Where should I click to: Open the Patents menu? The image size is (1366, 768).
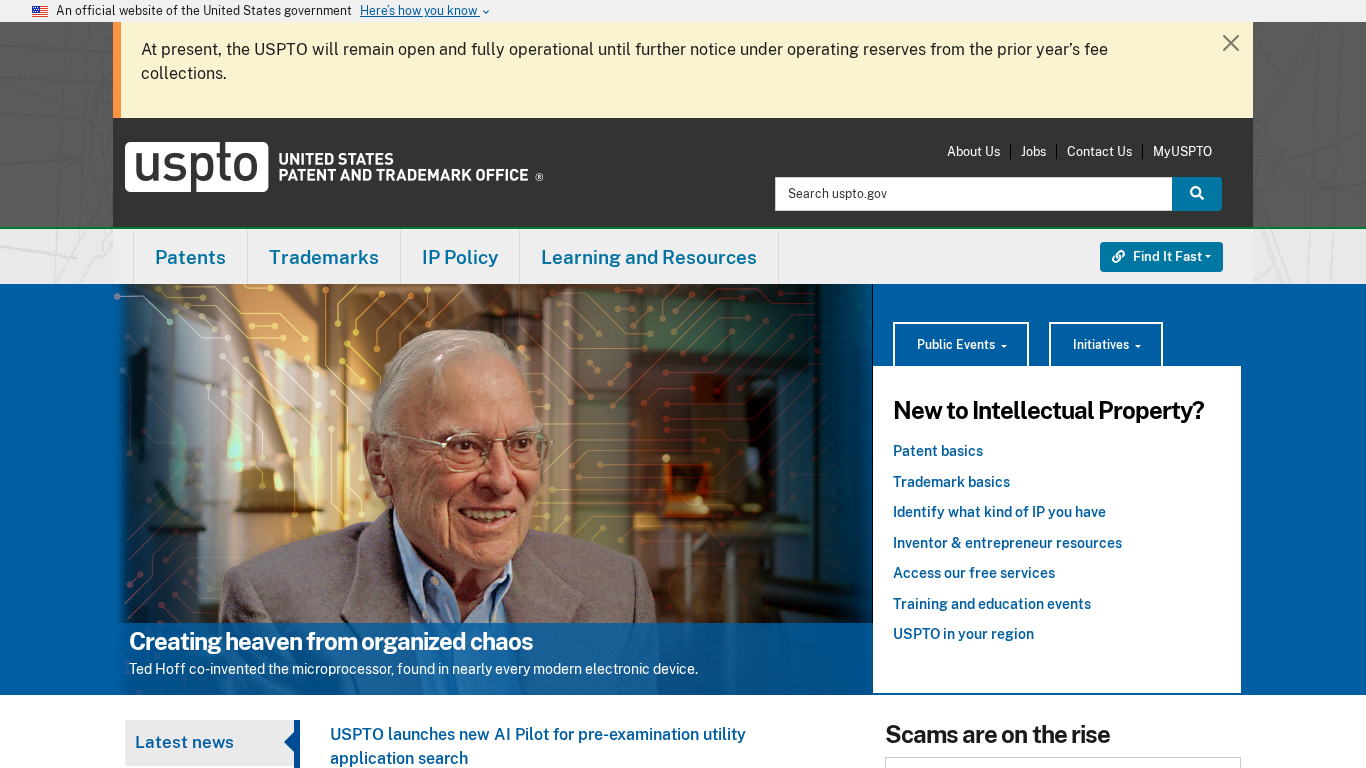[190, 257]
